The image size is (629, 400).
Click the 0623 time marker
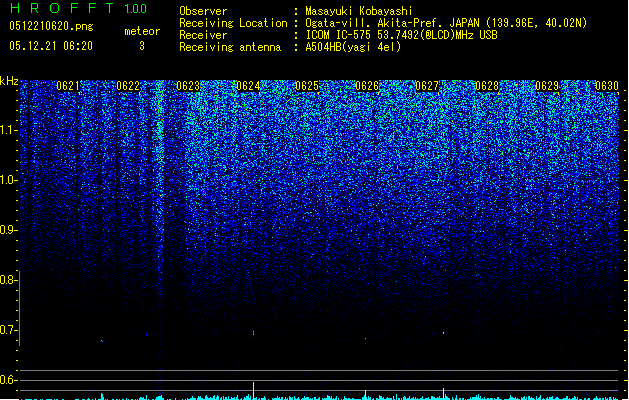point(188,86)
